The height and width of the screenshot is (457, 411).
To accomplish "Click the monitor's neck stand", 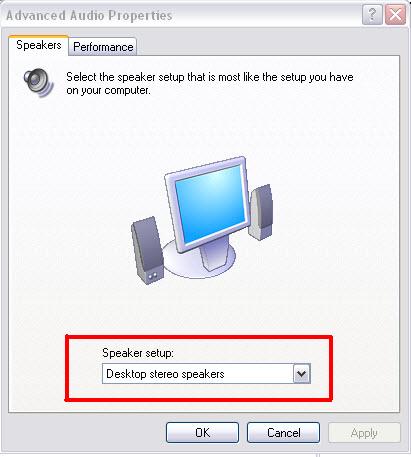I will point(216,255).
